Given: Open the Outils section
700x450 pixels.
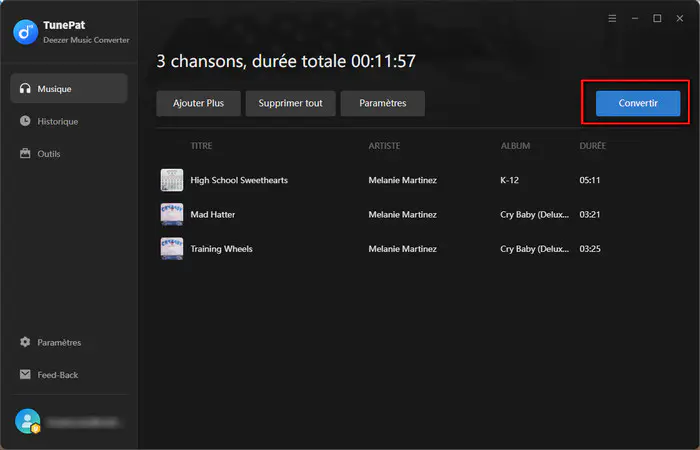Looking at the screenshot, I should point(69,154).
